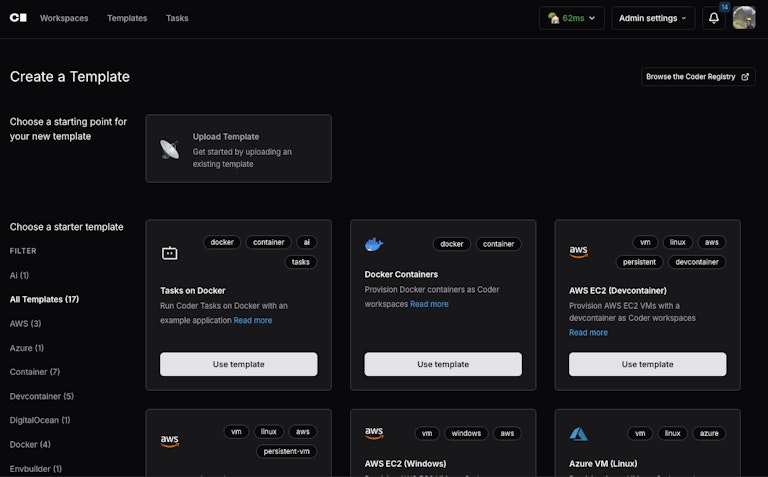Click linux tag on Azure VM card
The height and width of the screenshot is (477, 768).
(x=672, y=433)
